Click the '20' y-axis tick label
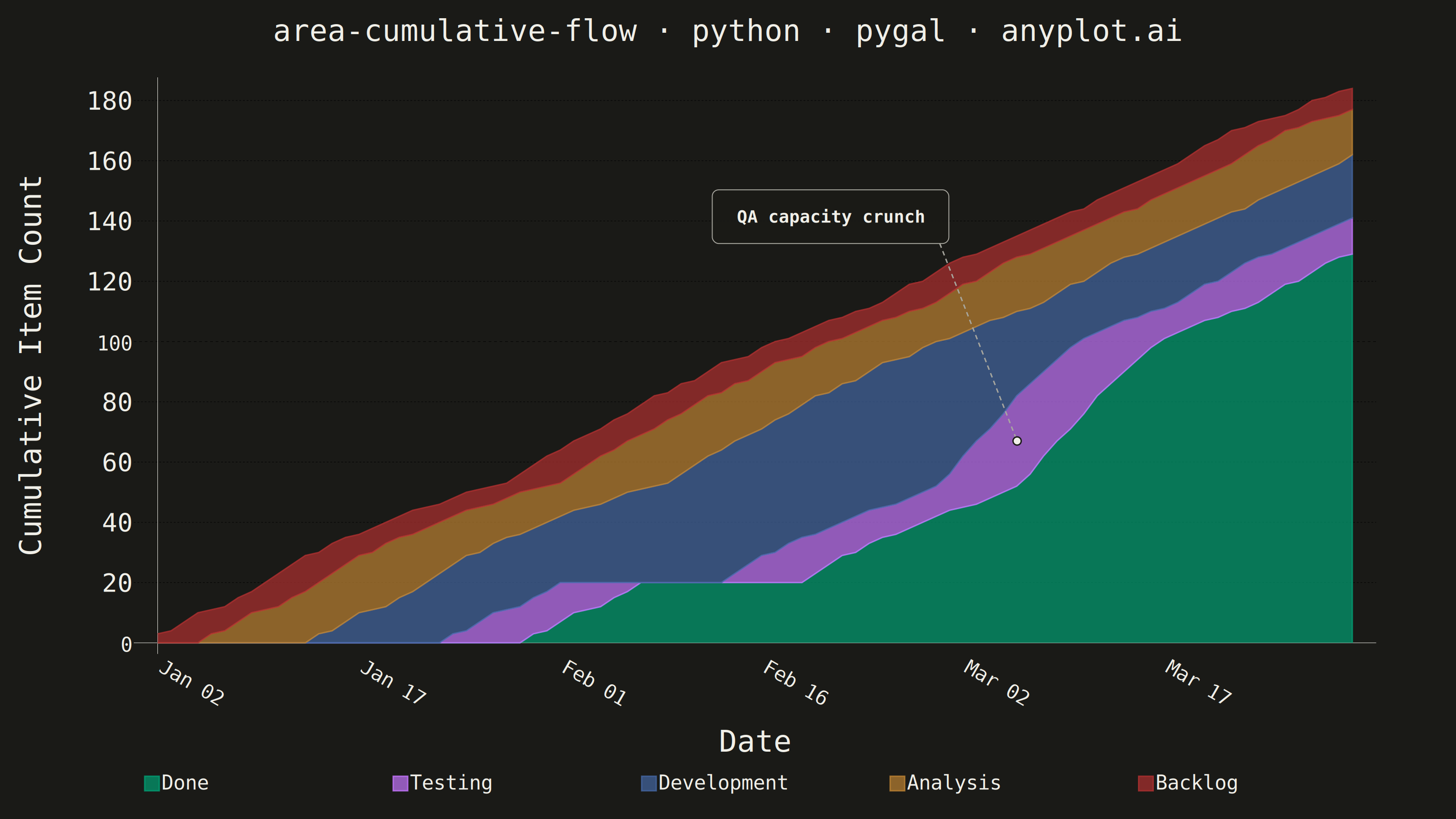This screenshot has width=1456, height=819. coord(117,583)
